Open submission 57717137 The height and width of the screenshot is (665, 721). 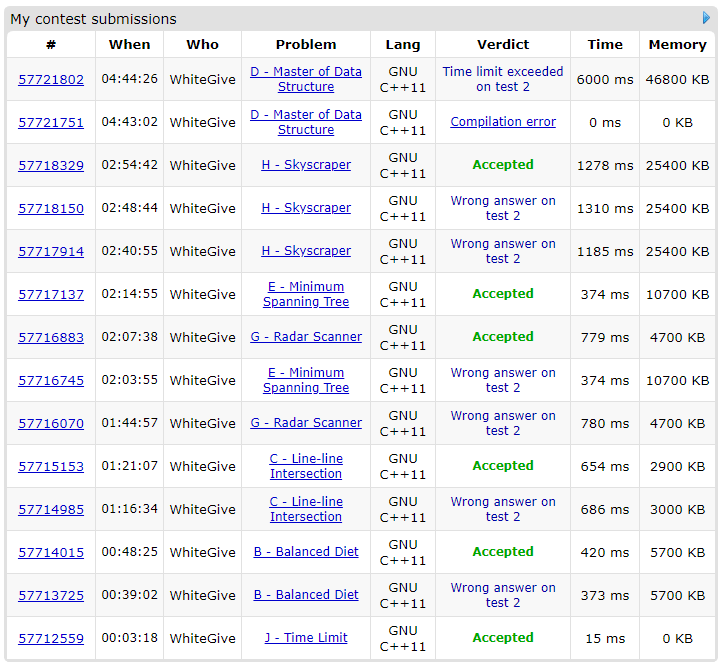pyautogui.click(x=51, y=295)
